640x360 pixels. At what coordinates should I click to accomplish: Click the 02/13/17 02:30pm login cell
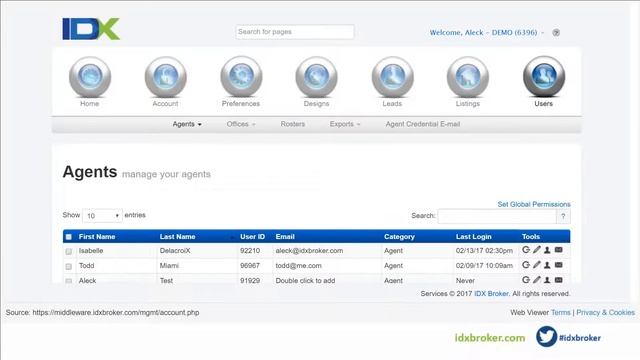point(484,251)
